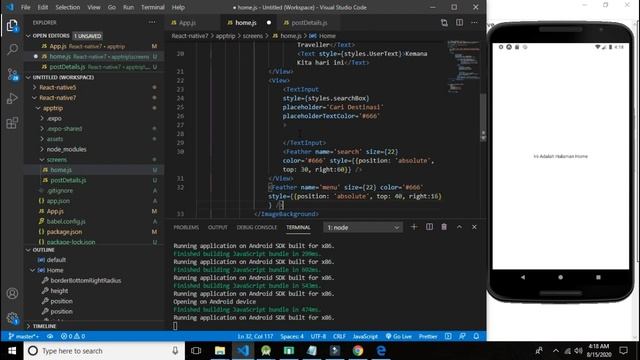The width and height of the screenshot is (640, 360).
Task: Collapse the apptrip folder
Action: pos(53,108)
